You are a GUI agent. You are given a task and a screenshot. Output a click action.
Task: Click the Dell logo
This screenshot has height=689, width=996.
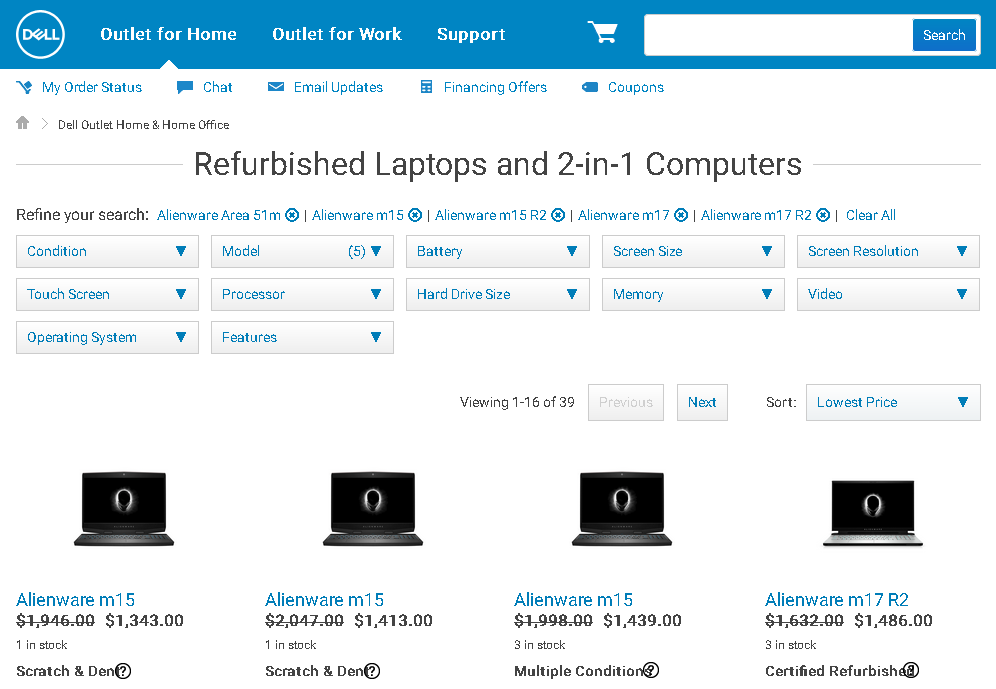(41, 34)
